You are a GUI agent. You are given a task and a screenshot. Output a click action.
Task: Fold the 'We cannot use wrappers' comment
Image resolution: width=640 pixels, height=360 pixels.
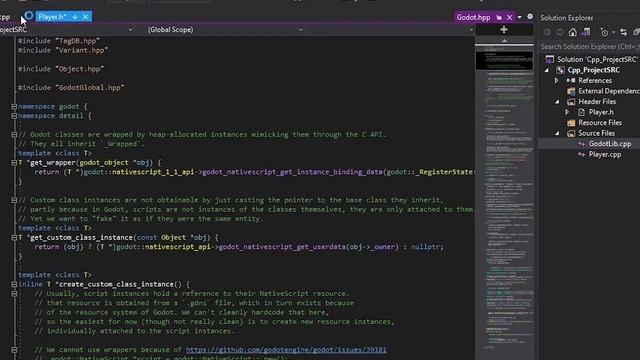[x=14, y=350]
